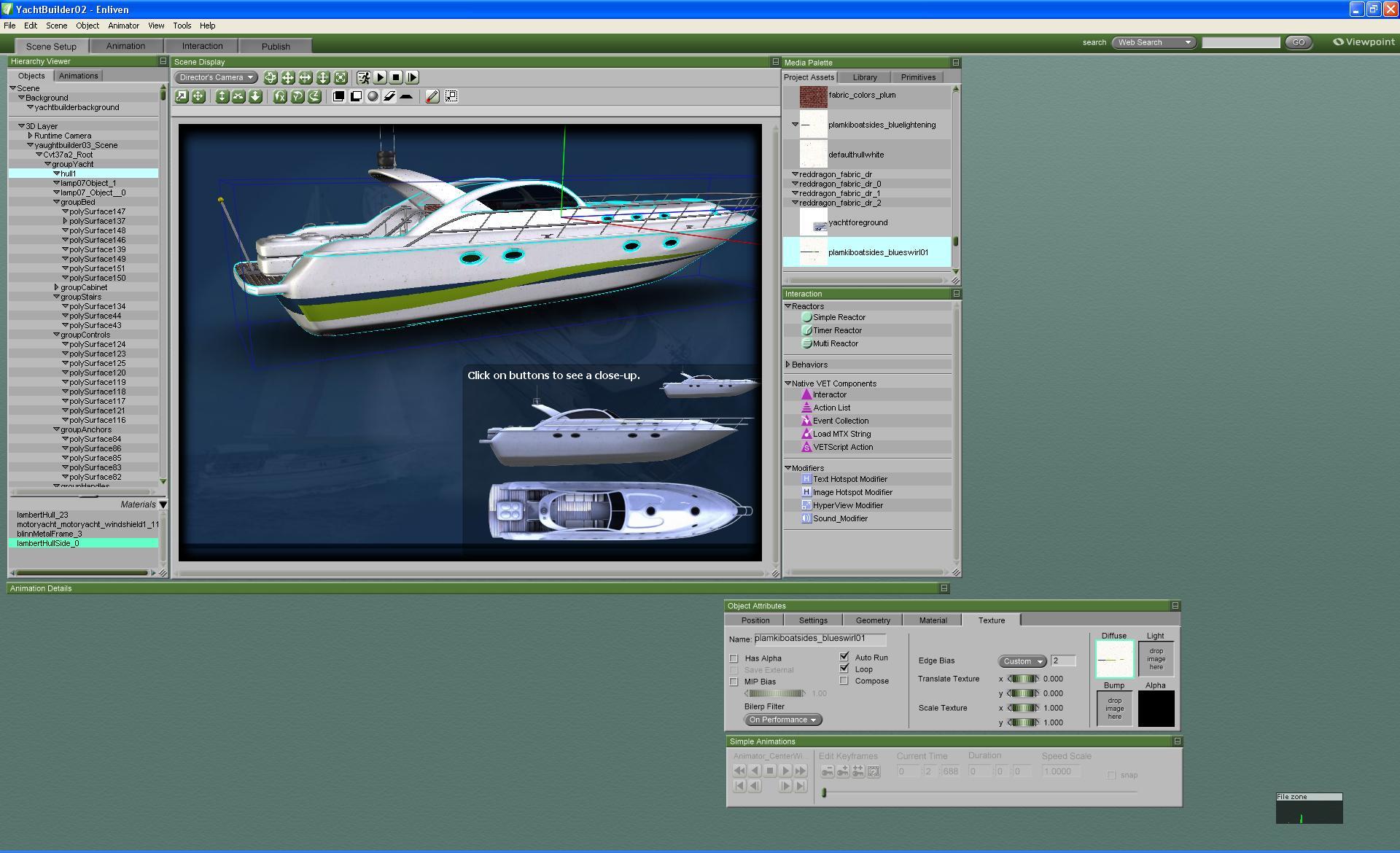Click the horizontal plane translate tool

pos(238,96)
